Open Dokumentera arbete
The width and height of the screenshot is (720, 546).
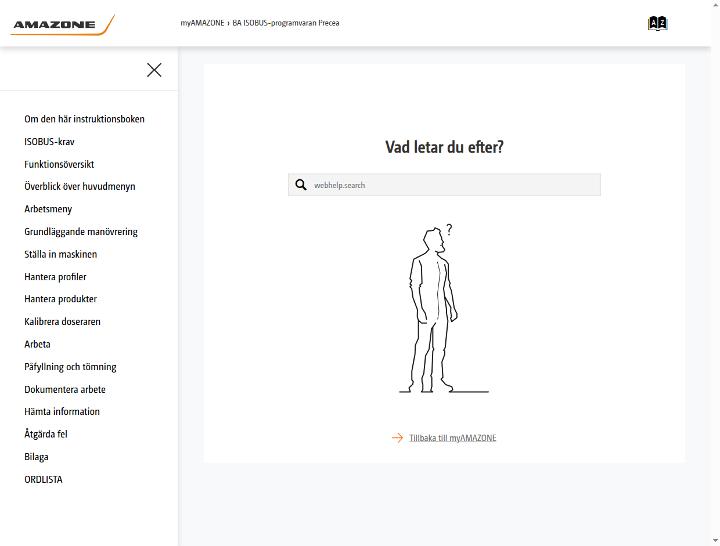[x=65, y=389]
